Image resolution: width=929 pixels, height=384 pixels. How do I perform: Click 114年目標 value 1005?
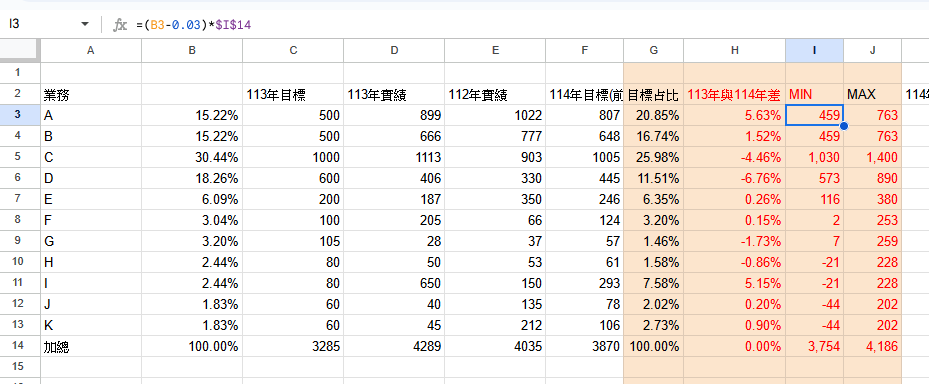coord(585,158)
